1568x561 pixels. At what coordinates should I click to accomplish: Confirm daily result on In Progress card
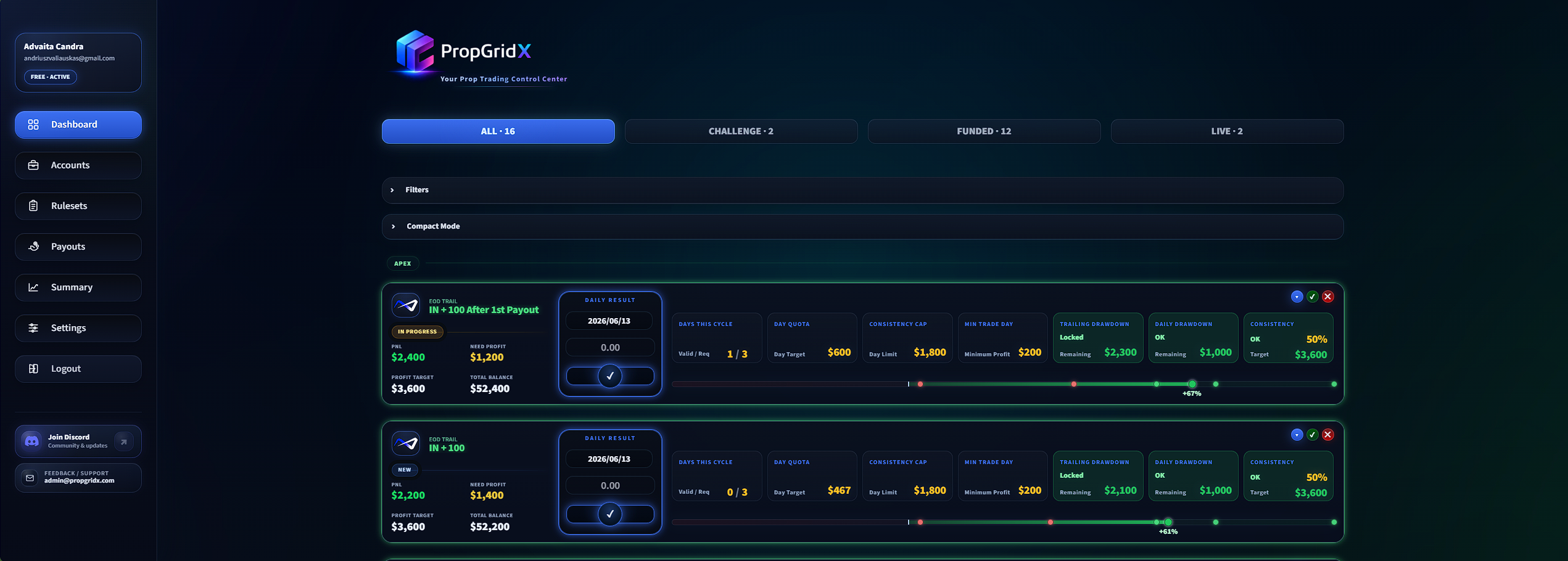pyautogui.click(x=610, y=375)
